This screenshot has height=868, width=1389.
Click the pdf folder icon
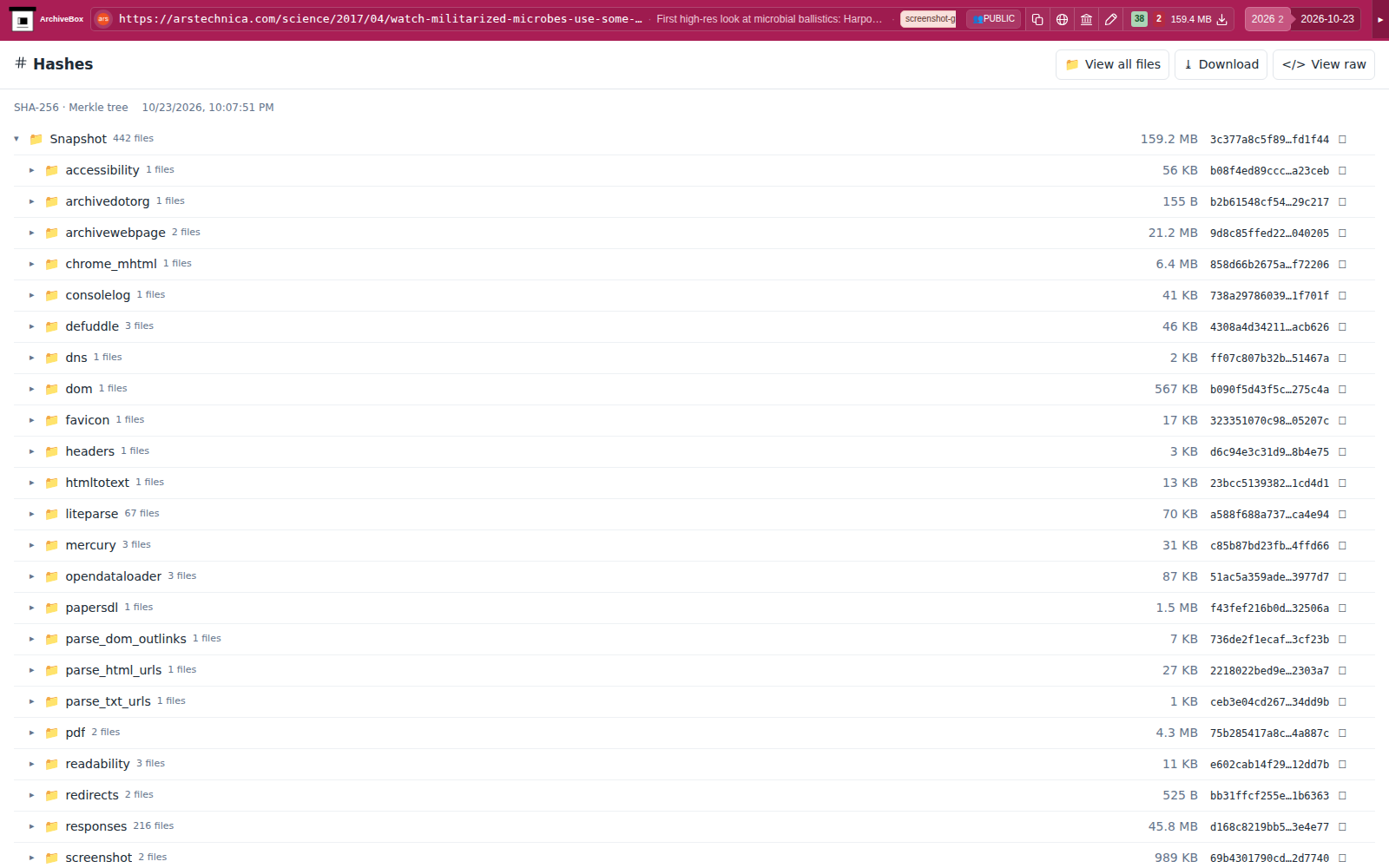[51, 733]
